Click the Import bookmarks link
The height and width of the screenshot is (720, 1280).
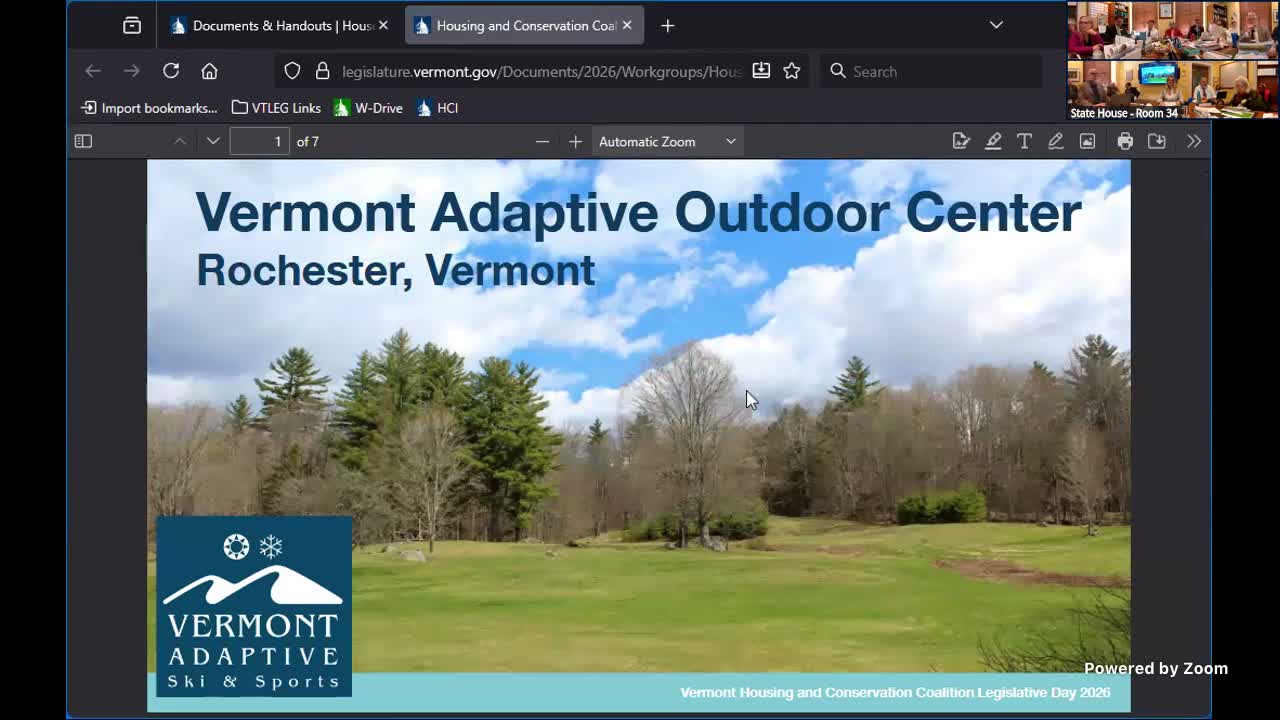(x=148, y=107)
